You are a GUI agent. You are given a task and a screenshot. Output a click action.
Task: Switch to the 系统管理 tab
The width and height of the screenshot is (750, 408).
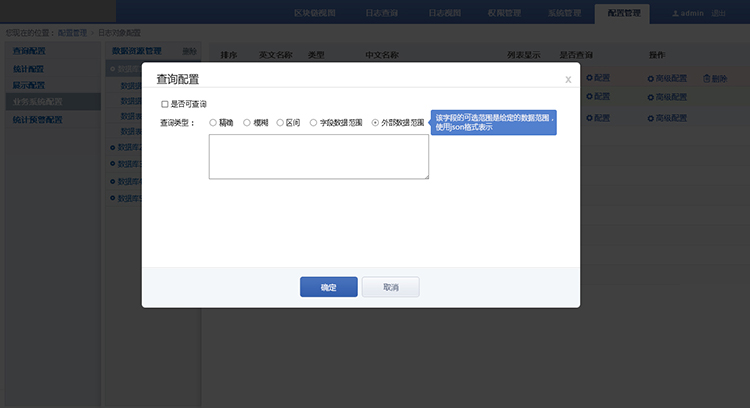pos(564,13)
